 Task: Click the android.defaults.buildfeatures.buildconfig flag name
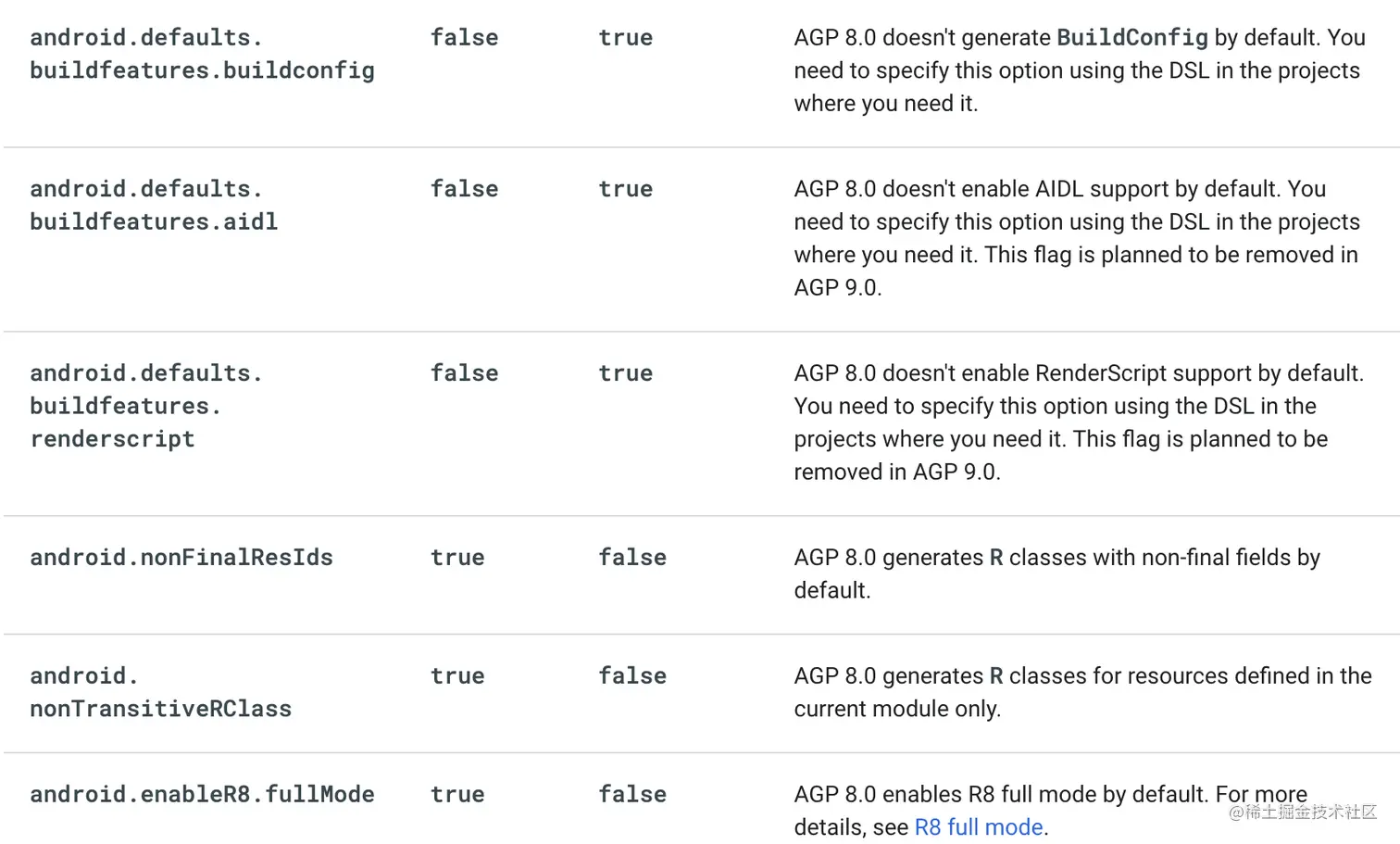[202, 54]
